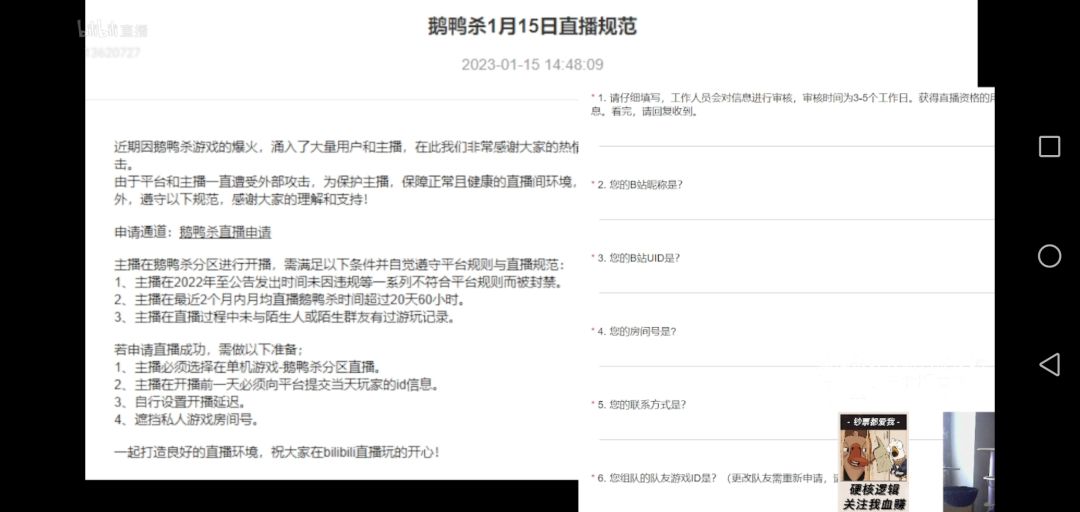Click the line starting 主播在鹅鸭杀分区进行开播
Image resolution: width=1080 pixels, height=512 pixels.
[340, 265]
